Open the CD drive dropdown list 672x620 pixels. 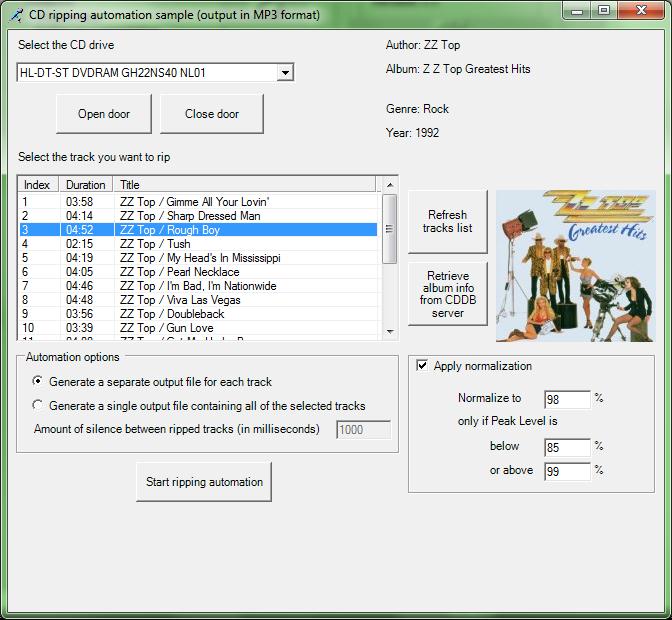coord(285,73)
